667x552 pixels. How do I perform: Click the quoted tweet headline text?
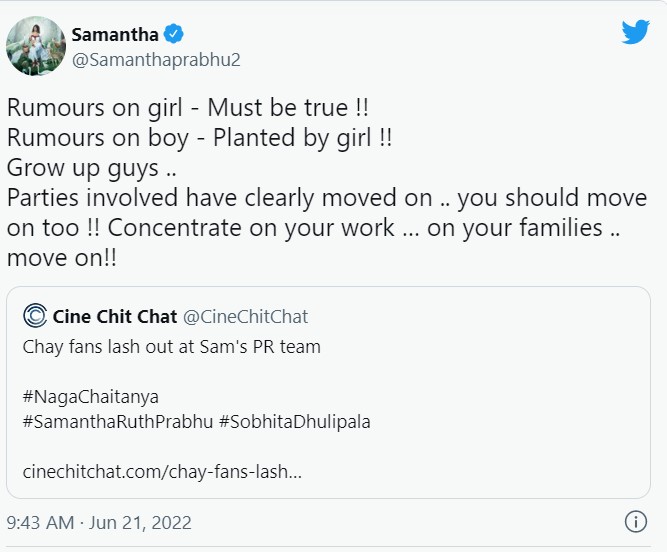coord(171,347)
